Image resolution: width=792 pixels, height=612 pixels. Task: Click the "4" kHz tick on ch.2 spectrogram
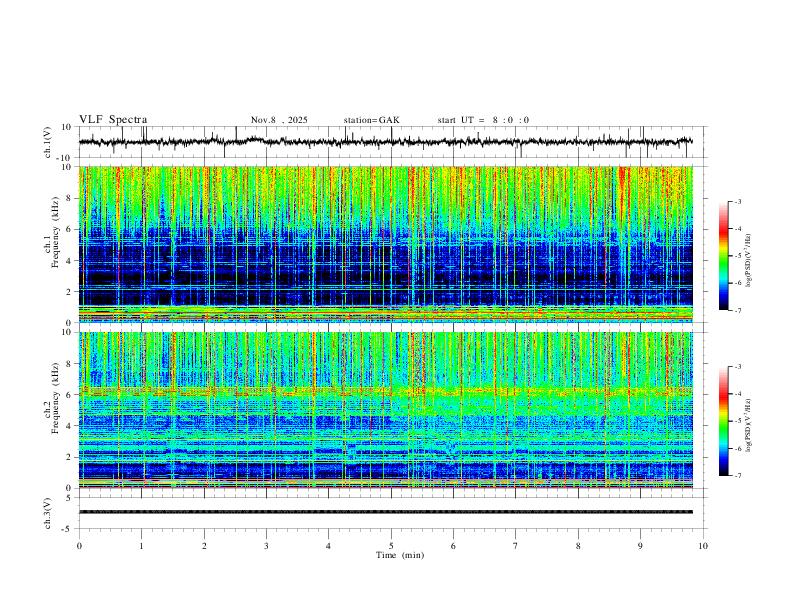70,426
